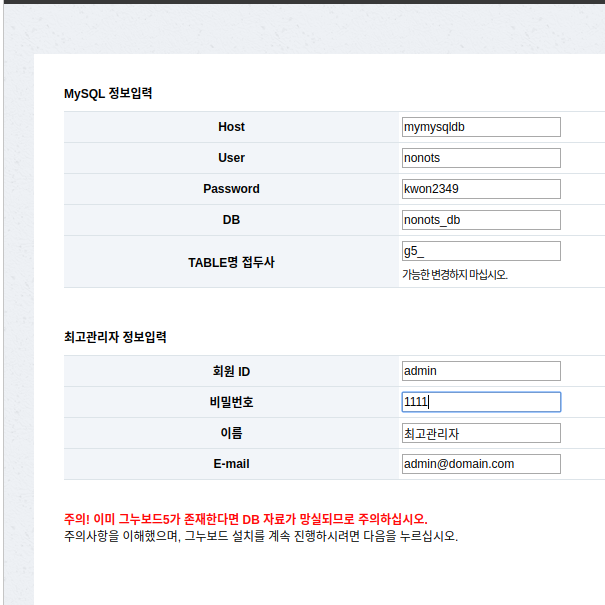Select the 이름 field with 최고관리자

(480, 433)
